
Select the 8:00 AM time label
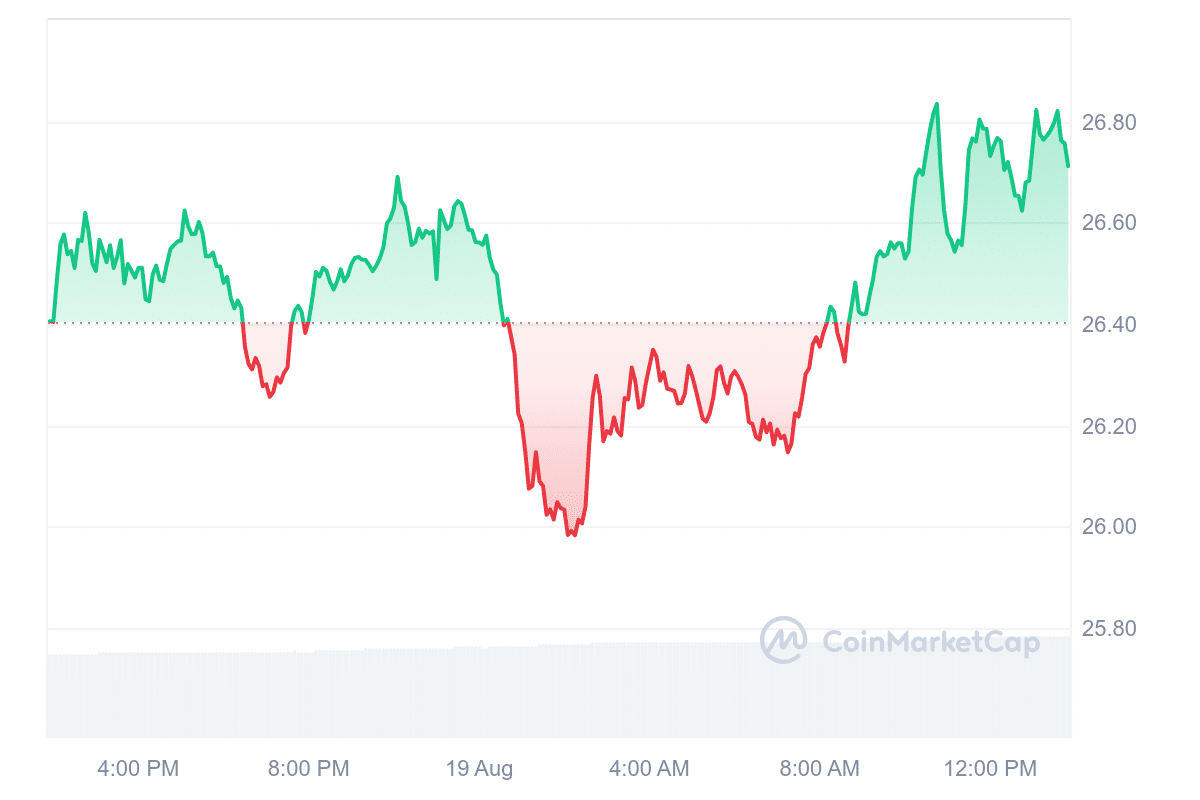[819, 769]
